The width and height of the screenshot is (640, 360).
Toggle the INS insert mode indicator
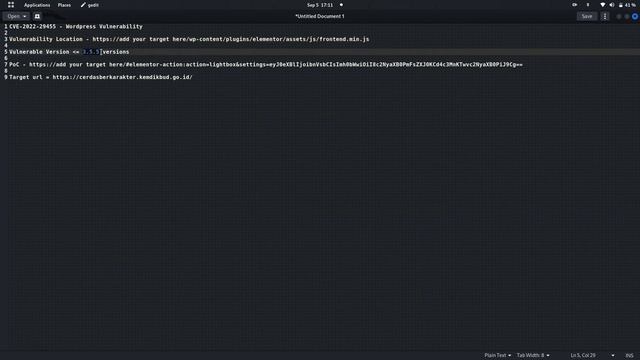[629, 356]
